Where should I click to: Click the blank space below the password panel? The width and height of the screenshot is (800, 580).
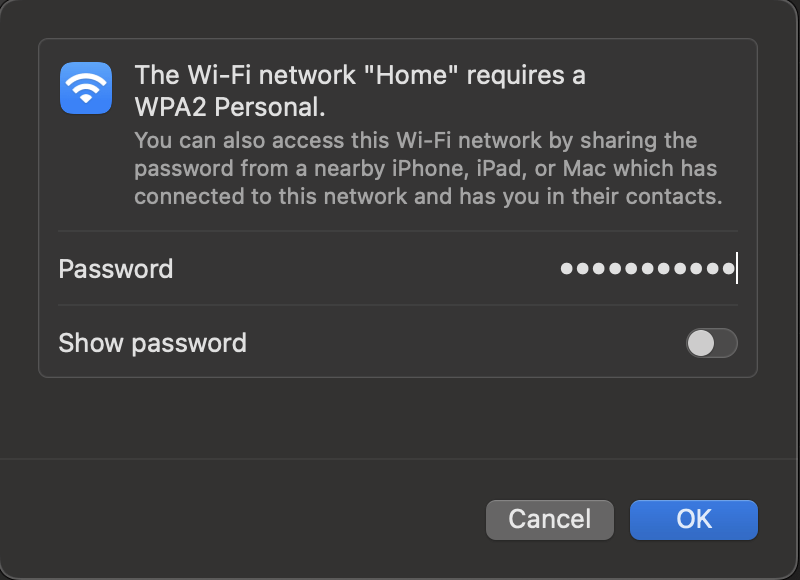tap(398, 417)
